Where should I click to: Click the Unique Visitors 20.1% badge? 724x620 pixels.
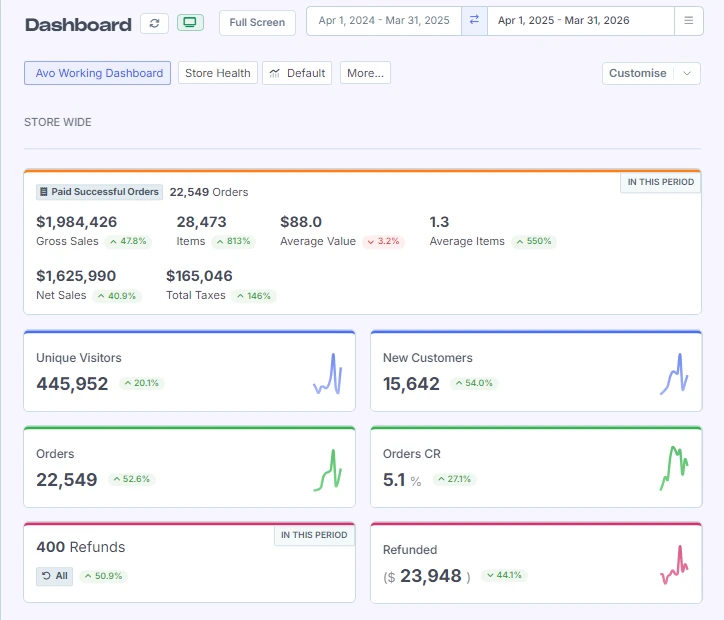click(x=142, y=383)
